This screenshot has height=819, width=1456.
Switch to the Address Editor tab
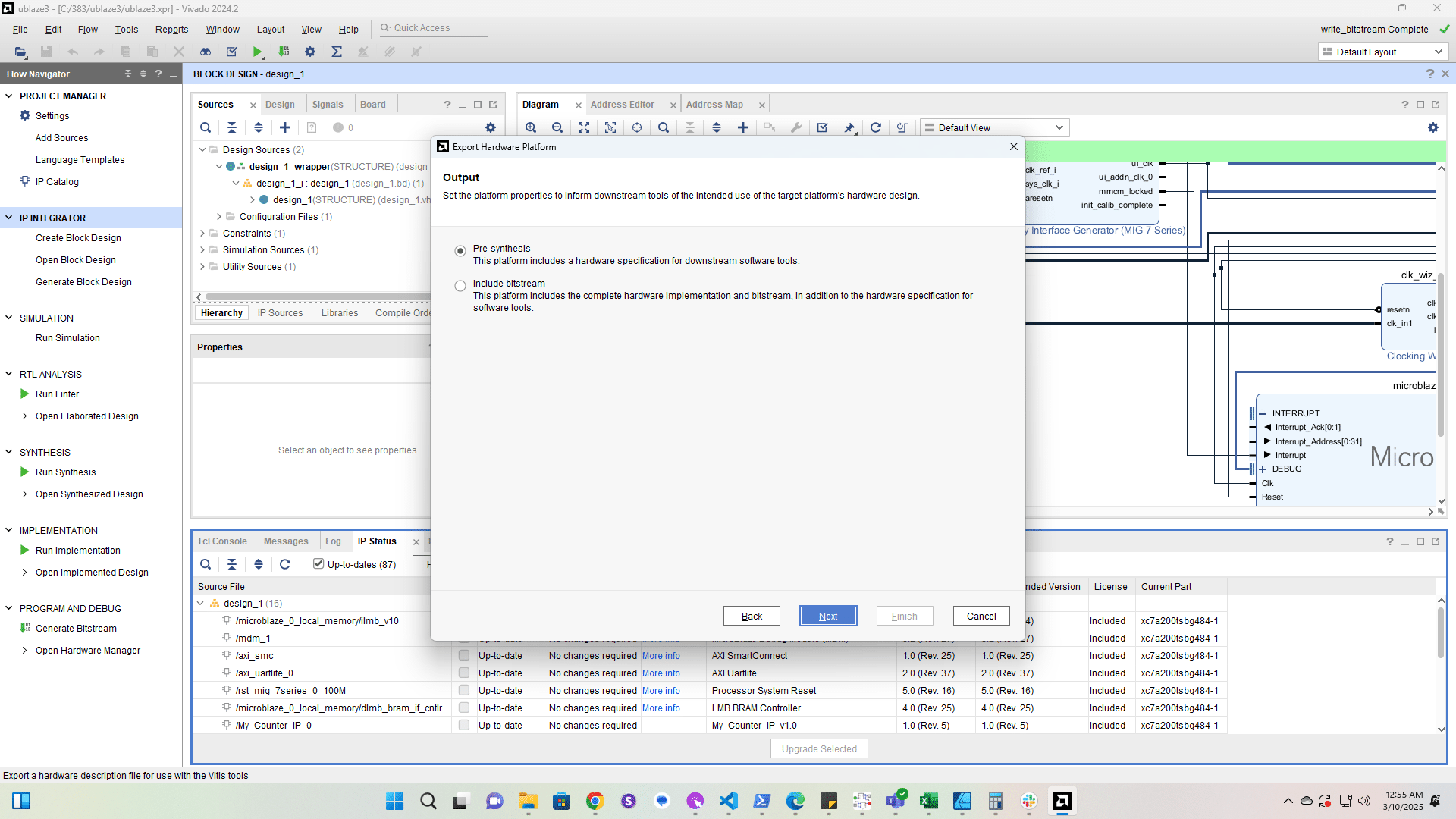point(622,105)
